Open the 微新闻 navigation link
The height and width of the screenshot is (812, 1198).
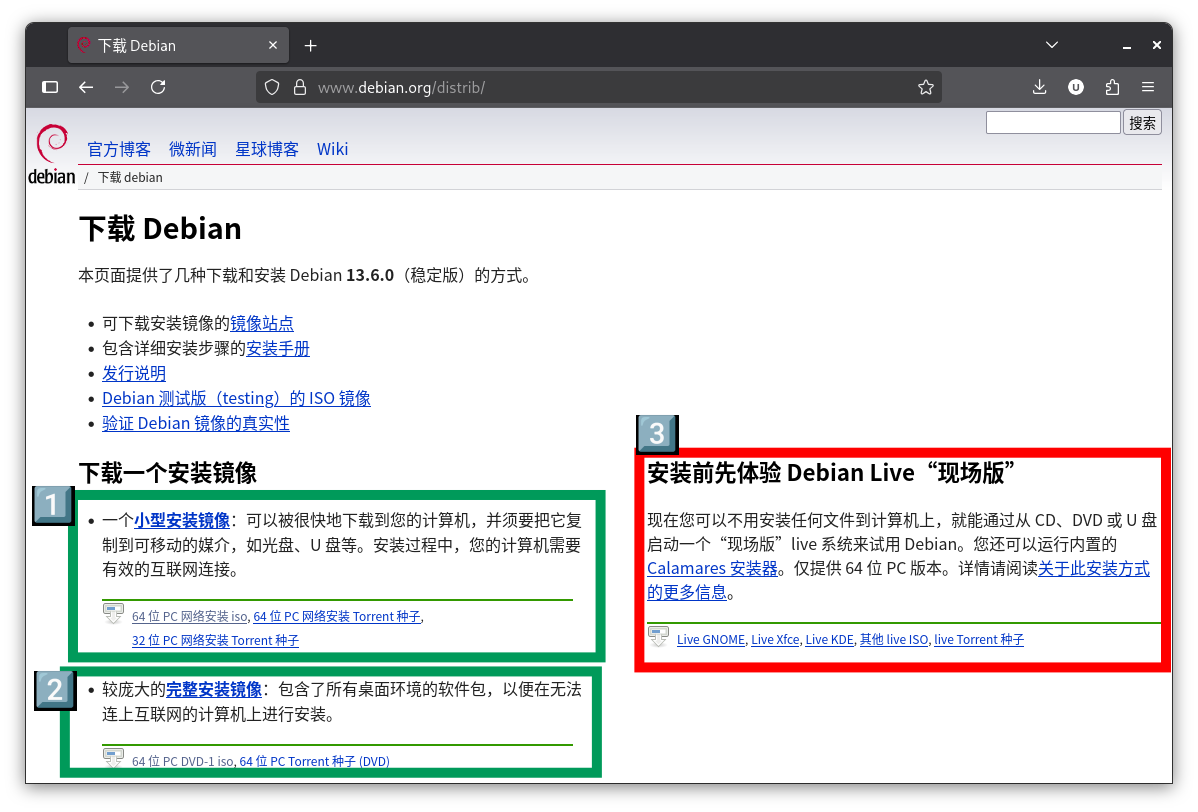coord(193,149)
